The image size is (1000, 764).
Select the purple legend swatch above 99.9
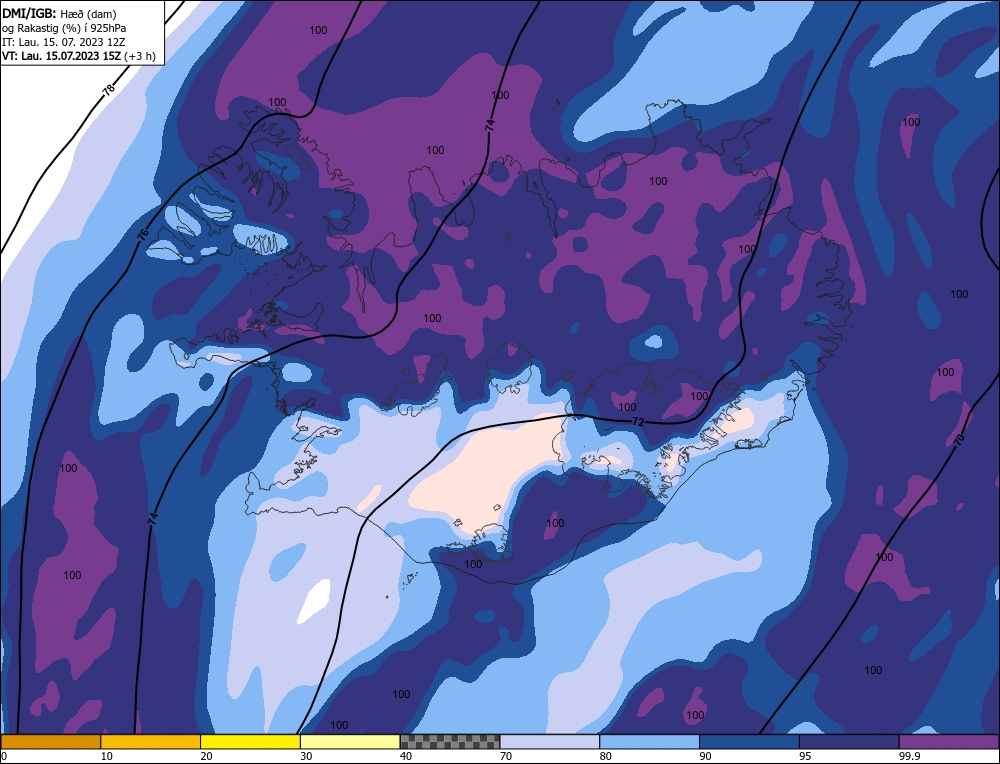(949, 742)
